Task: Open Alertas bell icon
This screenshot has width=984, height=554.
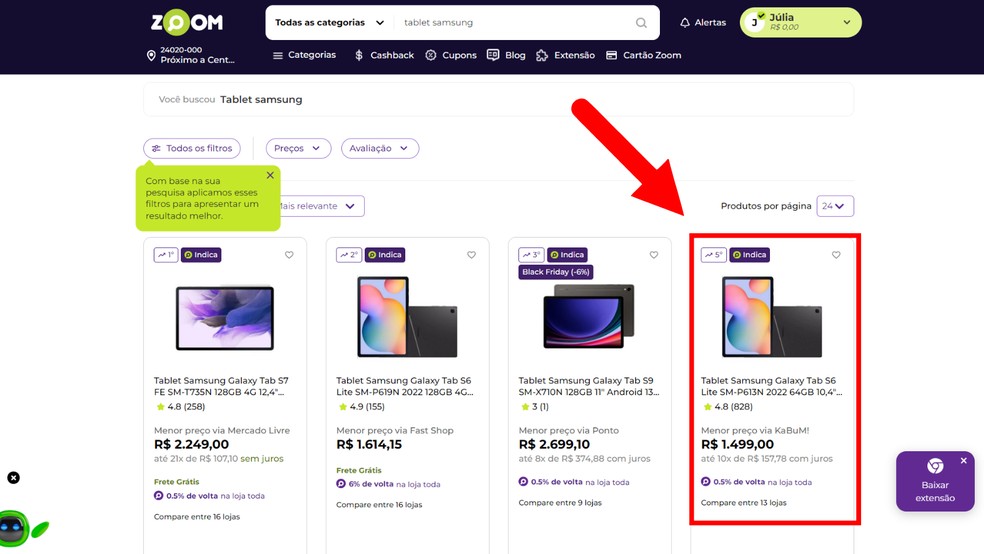Action: [x=685, y=23]
